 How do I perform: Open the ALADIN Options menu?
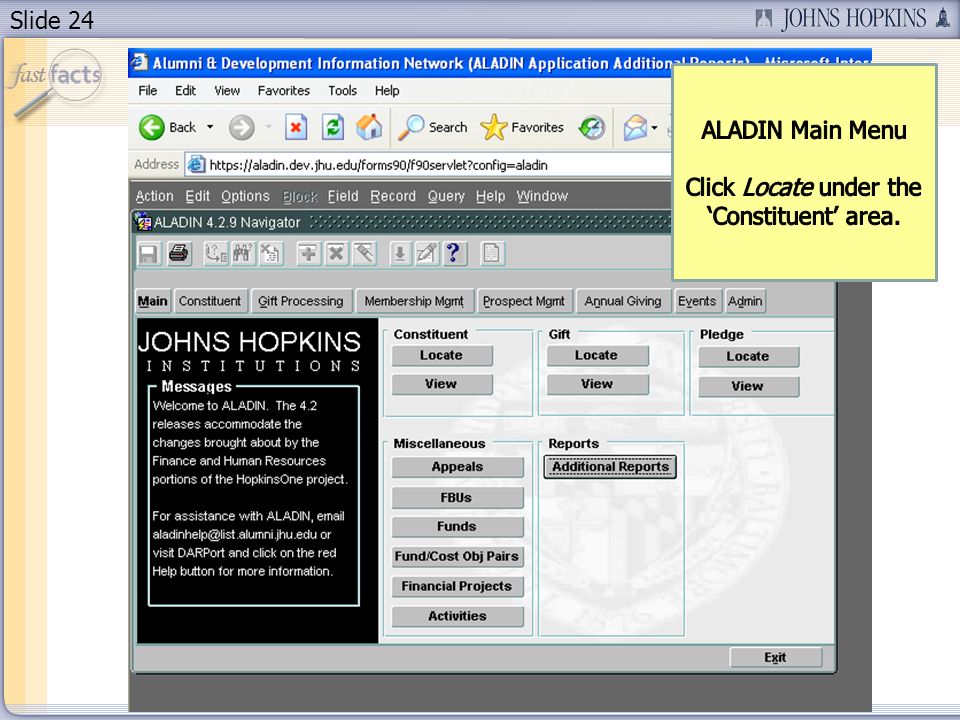tap(245, 196)
